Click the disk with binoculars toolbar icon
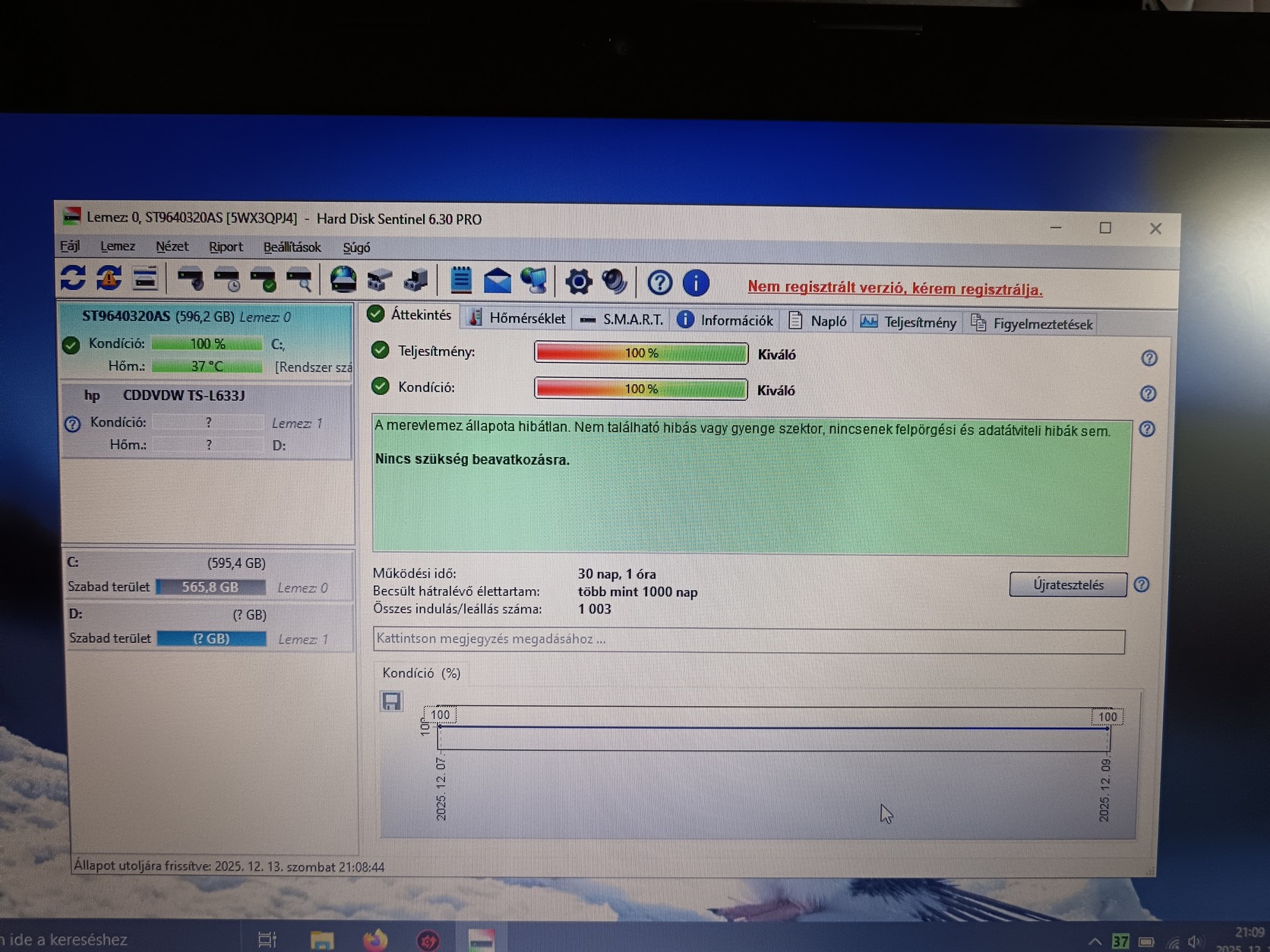 380,280
